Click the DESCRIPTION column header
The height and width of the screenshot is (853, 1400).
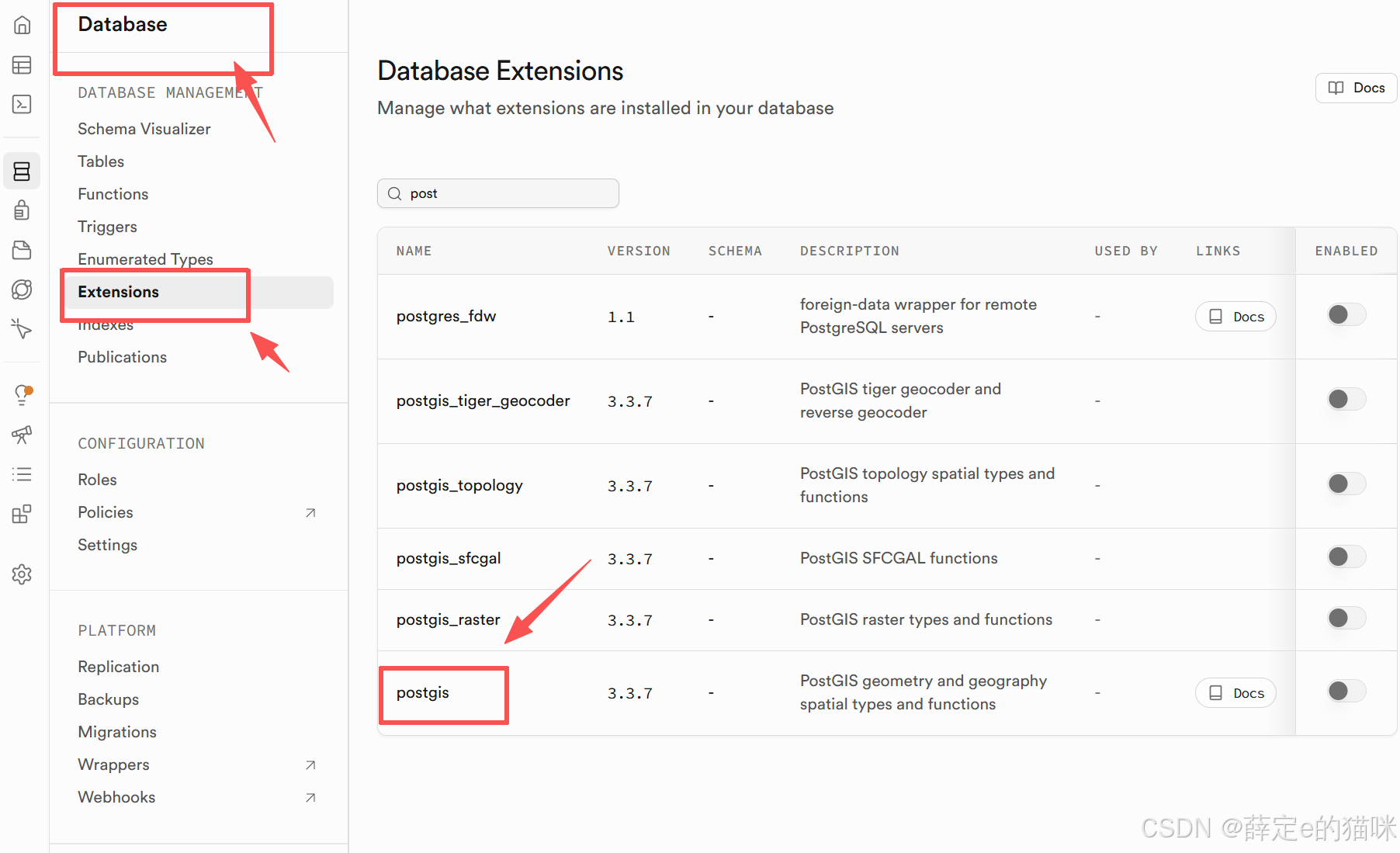pyautogui.click(x=850, y=251)
